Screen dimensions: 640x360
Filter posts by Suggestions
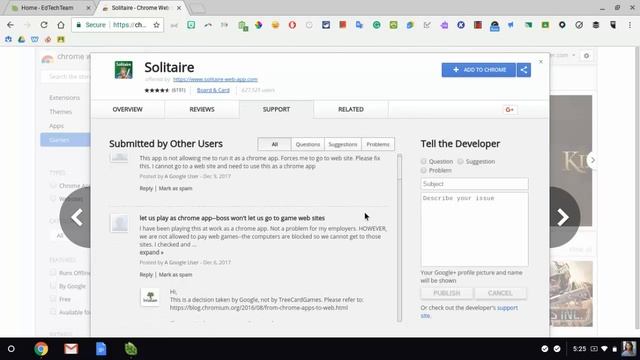(x=343, y=144)
